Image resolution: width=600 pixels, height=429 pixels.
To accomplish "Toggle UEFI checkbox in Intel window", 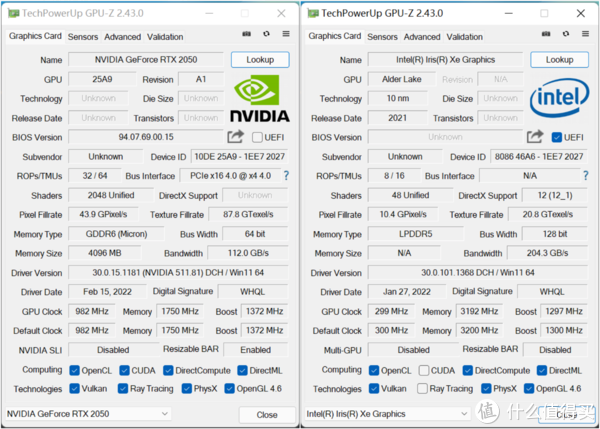I will [x=557, y=137].
